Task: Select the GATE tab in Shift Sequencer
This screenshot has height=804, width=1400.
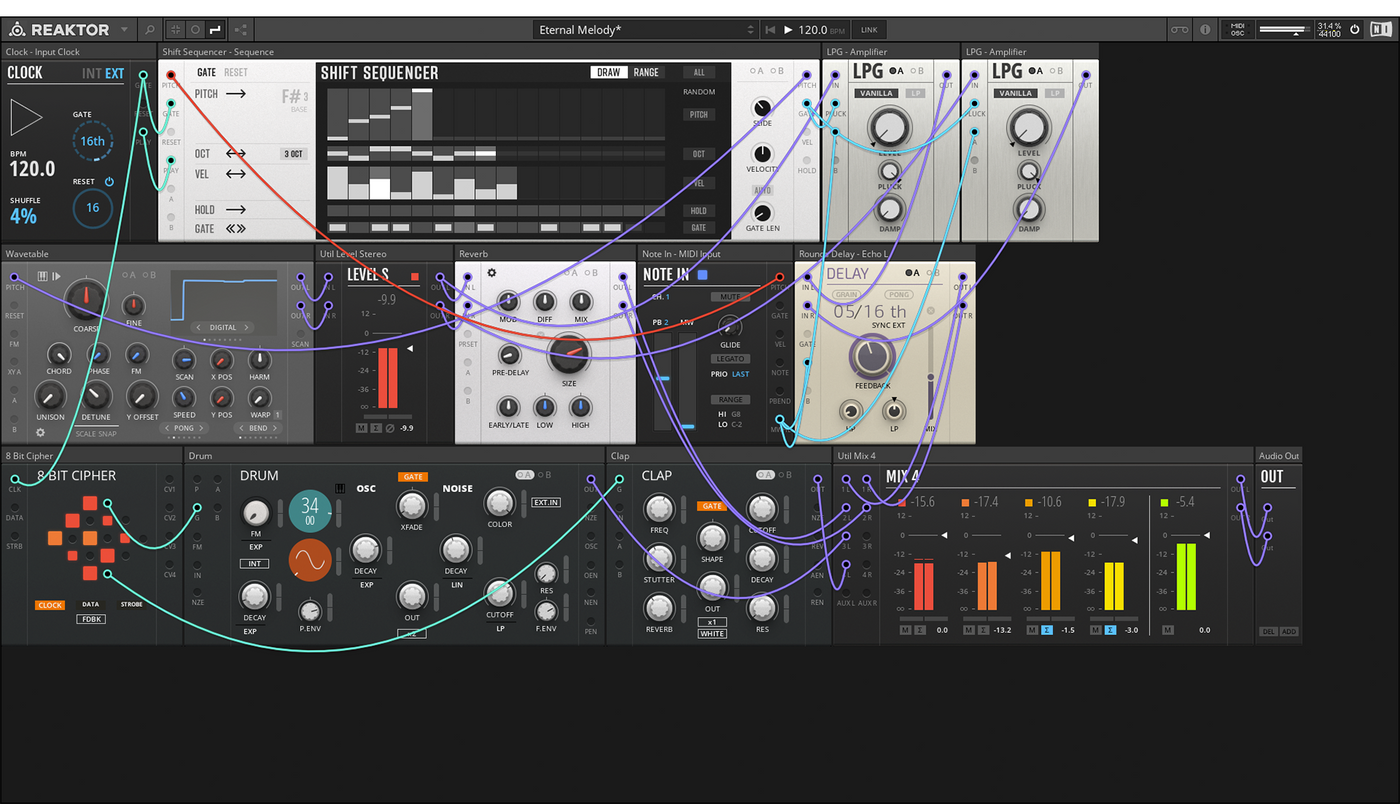Action: tap(206, 72)
